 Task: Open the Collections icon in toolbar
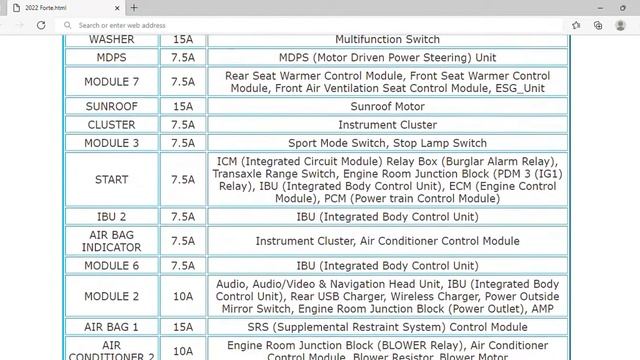coord(598,25)
